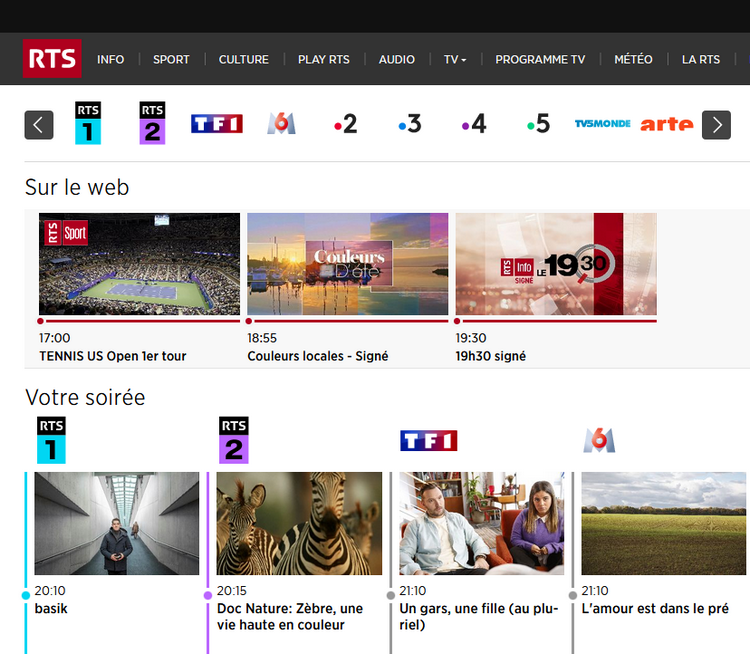Open the SPORT menu item

click(171, 59)
